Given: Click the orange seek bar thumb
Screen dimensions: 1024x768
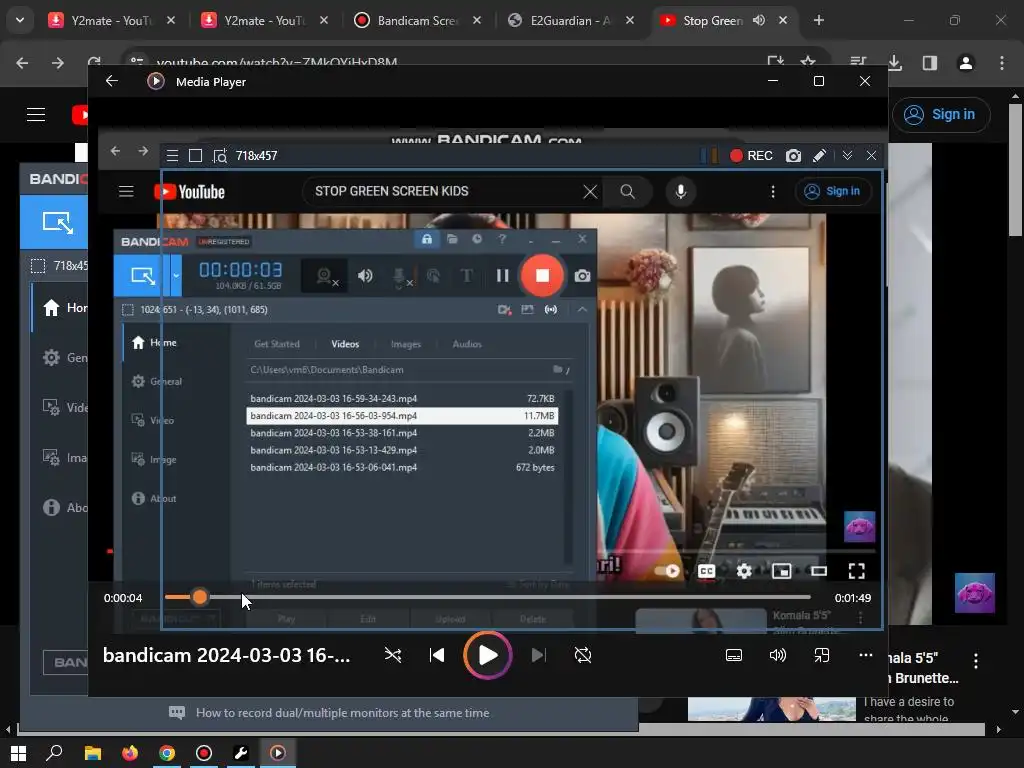Looking at the screenshot, I should pos(200,597).
